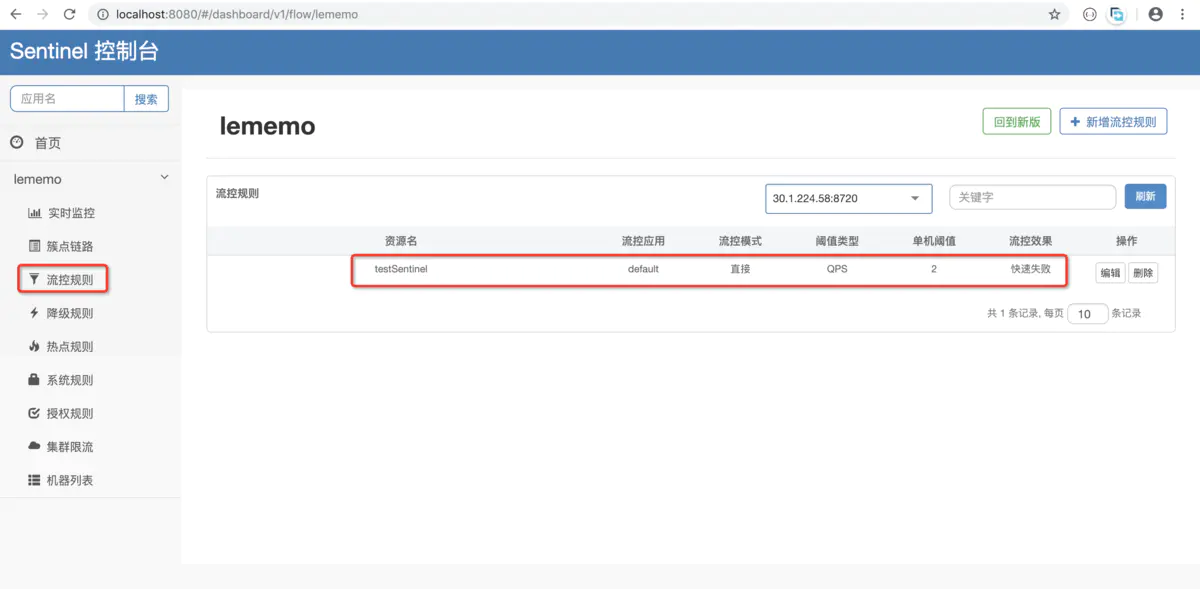Viewport: 1200px width, 589px height.
Task: Click the 编辑 button for testSentinel
Action: 1111,273
